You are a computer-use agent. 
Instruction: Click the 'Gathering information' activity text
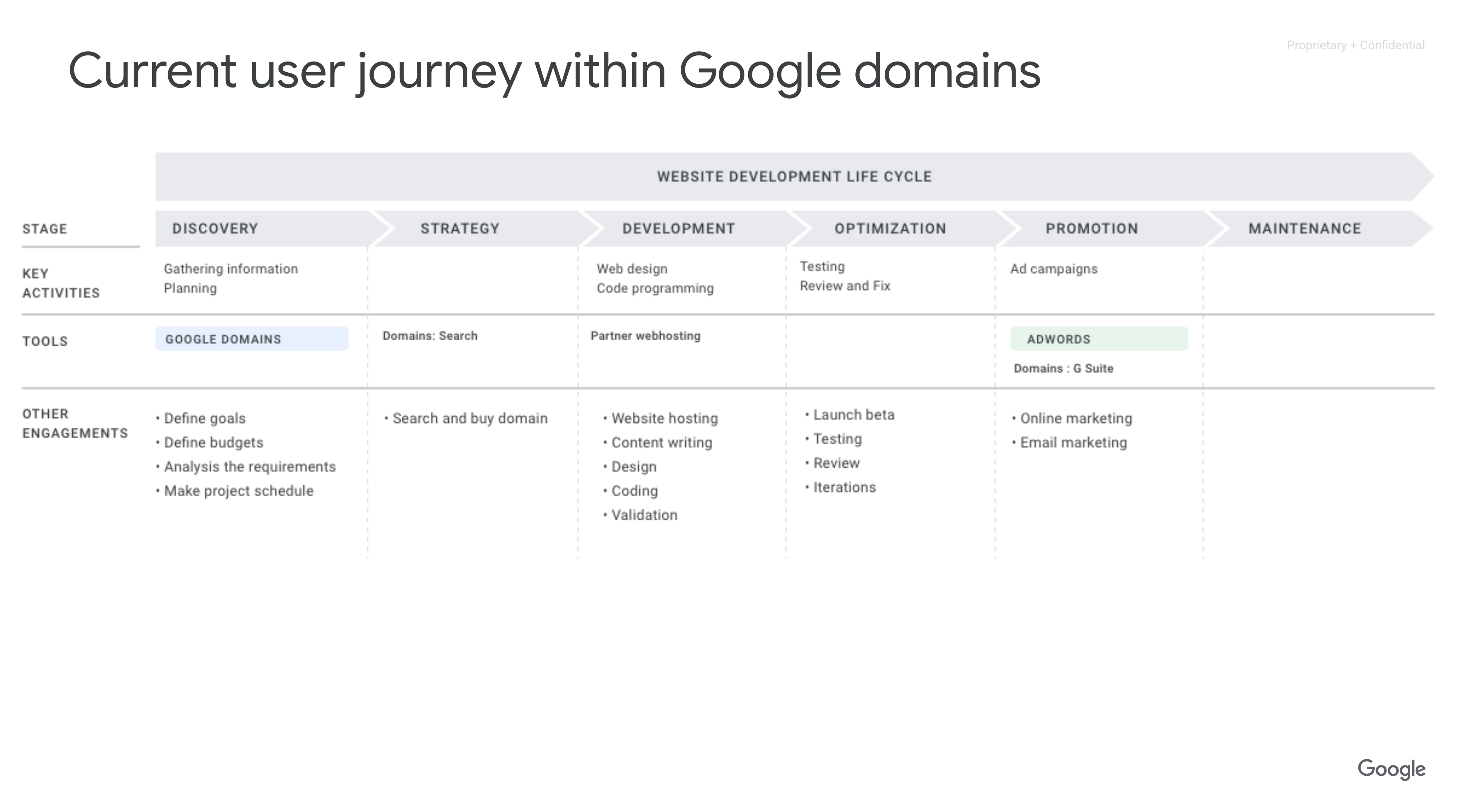click(231, 269)
